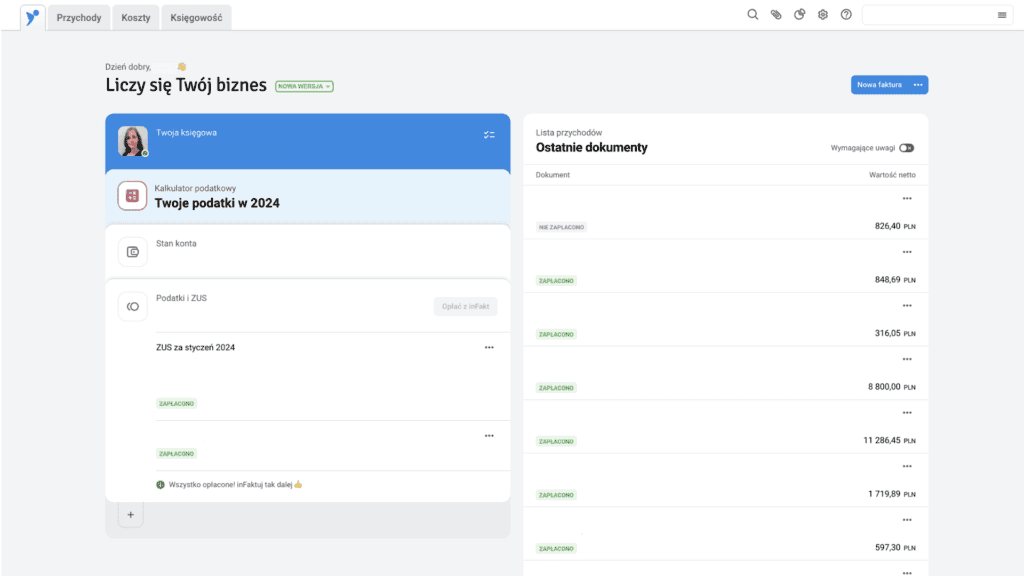
Task: Click the Dokument column header
Action: point(552,175)
